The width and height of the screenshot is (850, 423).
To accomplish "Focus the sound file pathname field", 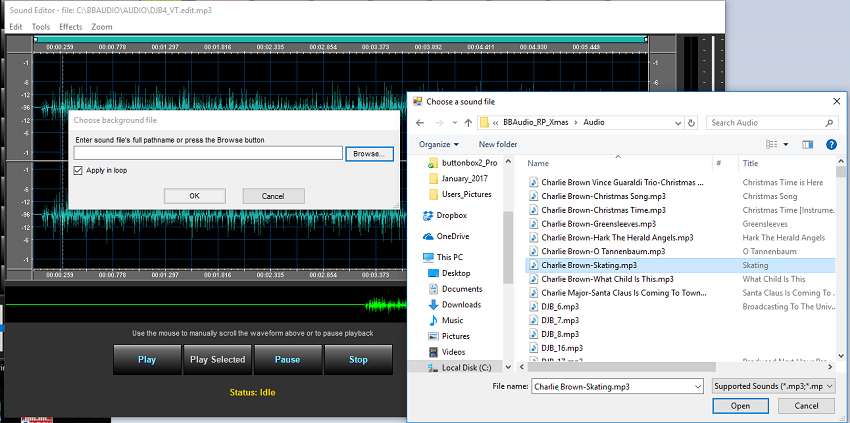I will point(208,153).
